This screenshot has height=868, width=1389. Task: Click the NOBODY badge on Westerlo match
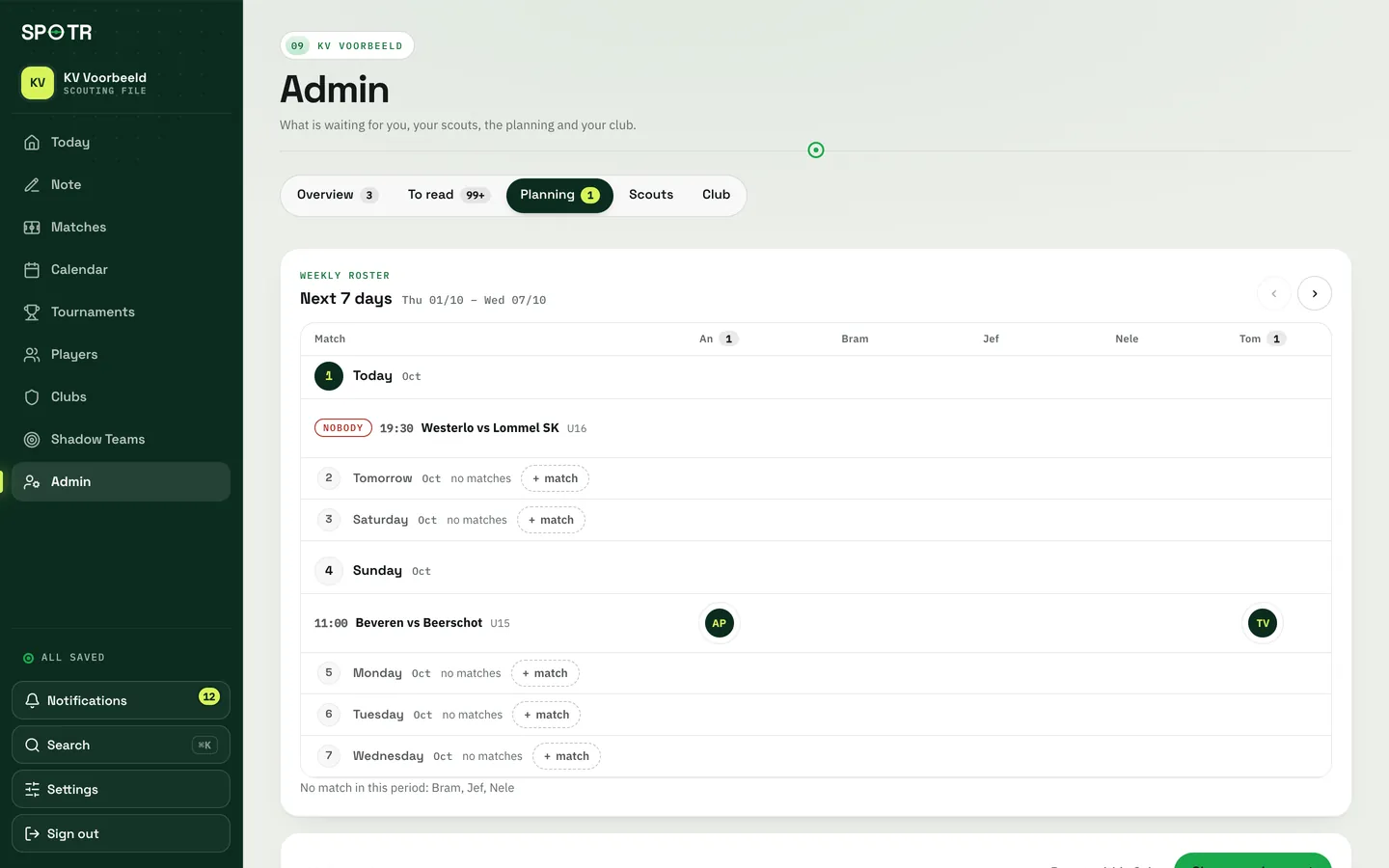343,428
